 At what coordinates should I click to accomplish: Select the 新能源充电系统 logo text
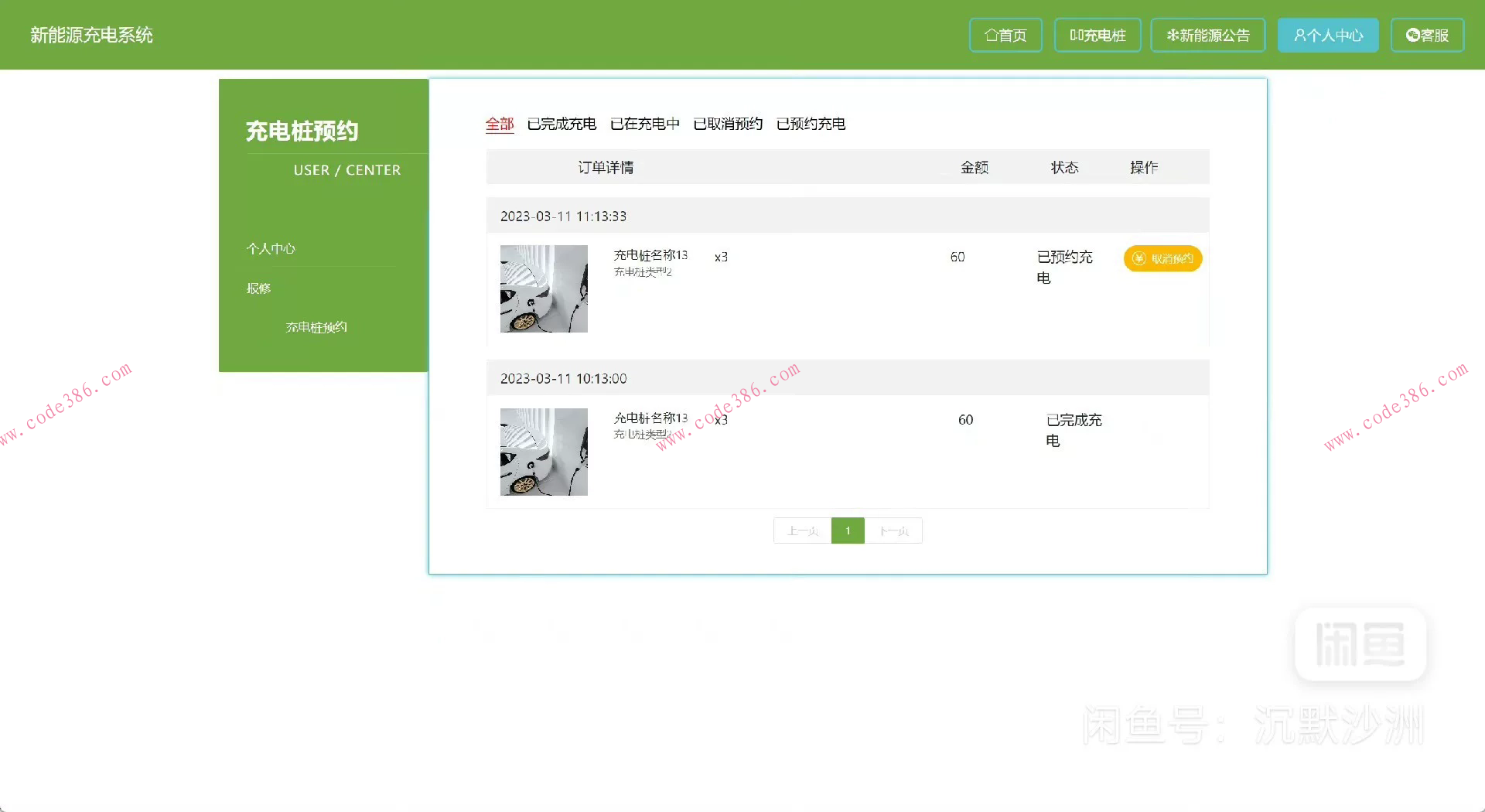pos(92,35)
